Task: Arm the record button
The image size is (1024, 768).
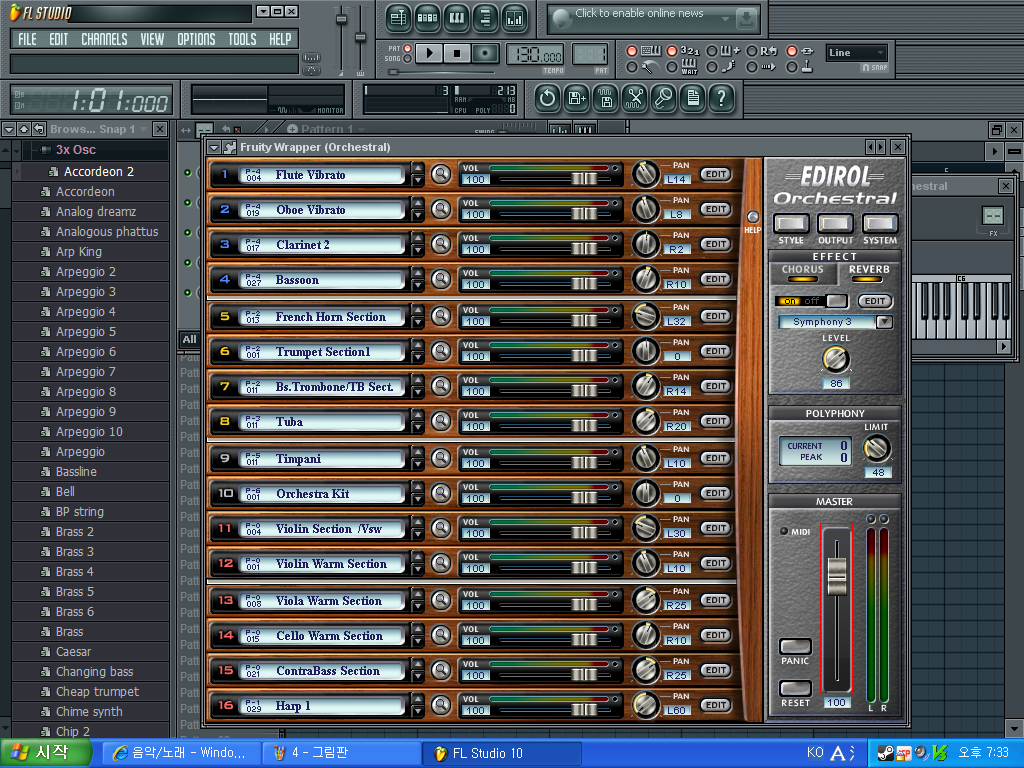Action: coord(485,53)
